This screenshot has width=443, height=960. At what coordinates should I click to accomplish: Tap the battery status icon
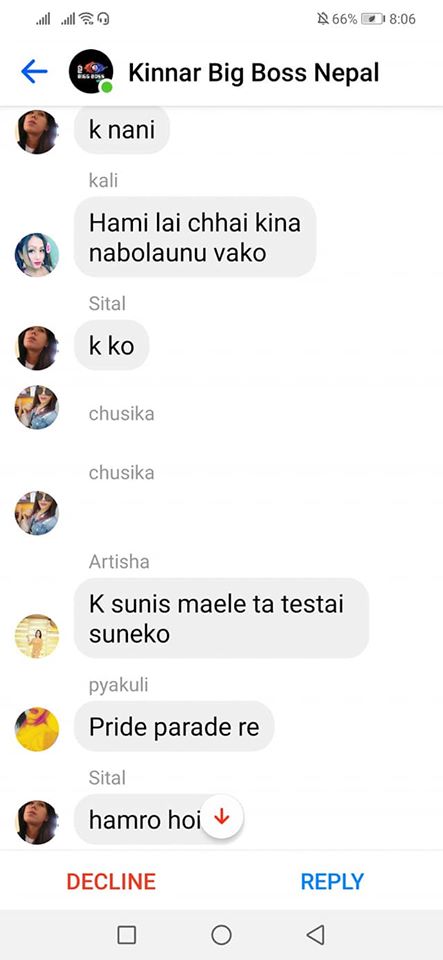pyautogui.click(x=373, y=19)
